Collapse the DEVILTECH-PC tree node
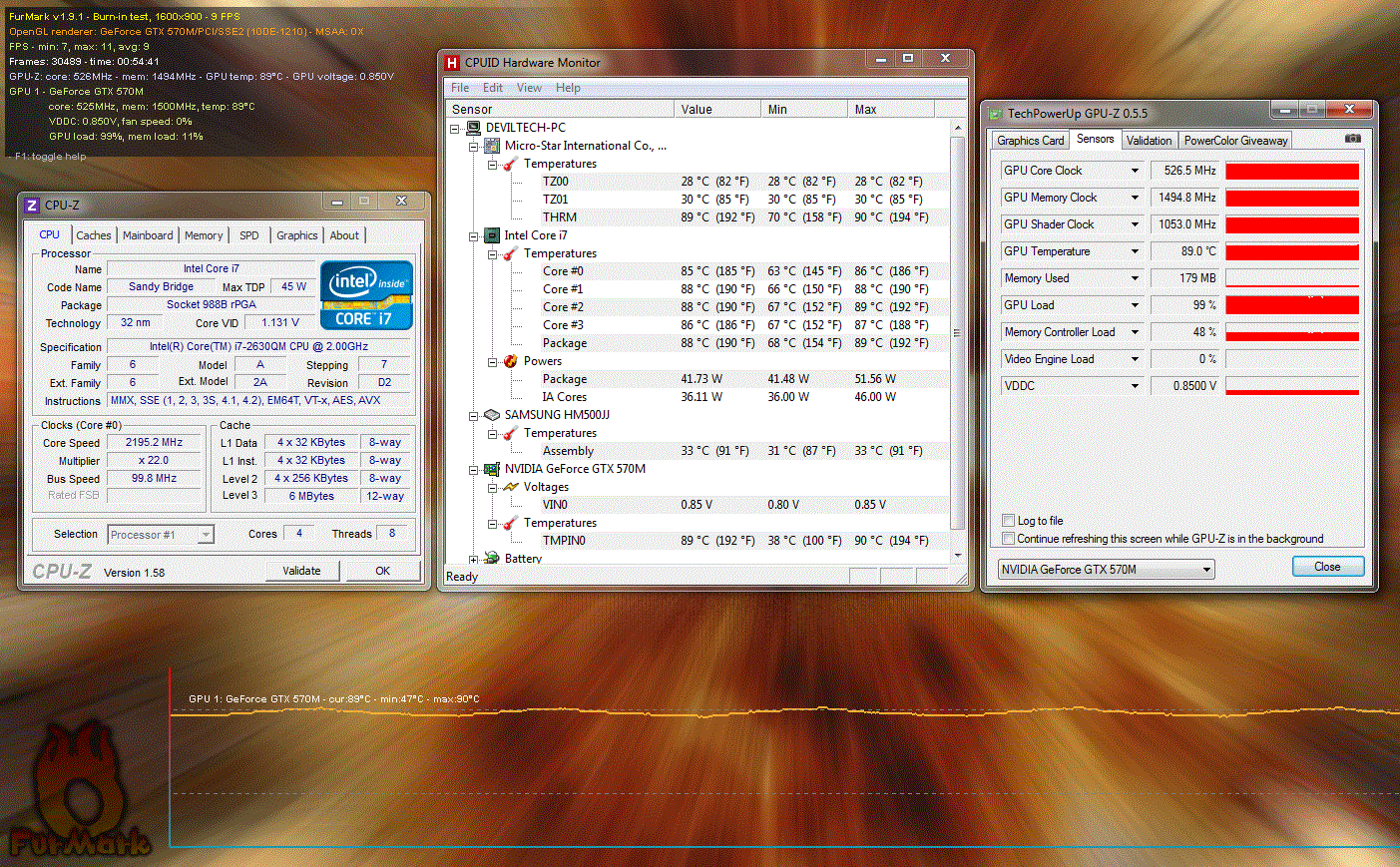Viewport: 1400px width, 867px height. point(455,128)
